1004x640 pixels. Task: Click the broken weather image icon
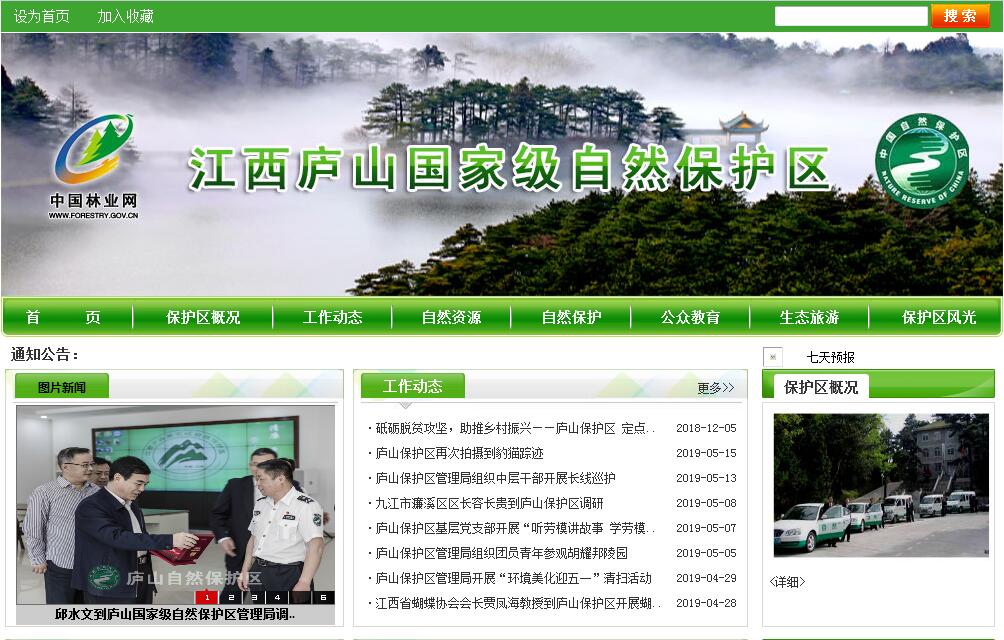coord(772,357)
